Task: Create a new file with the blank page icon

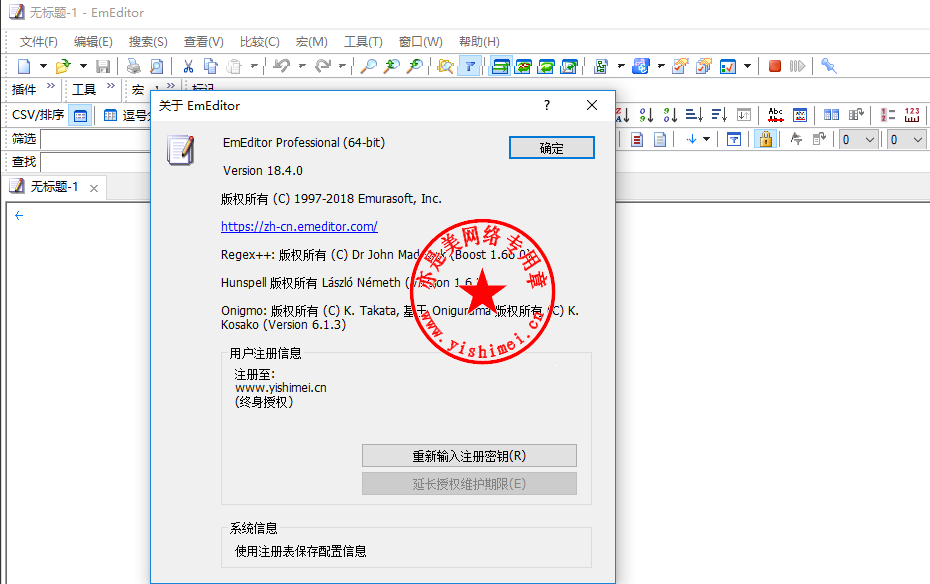Action: point(24,66)
